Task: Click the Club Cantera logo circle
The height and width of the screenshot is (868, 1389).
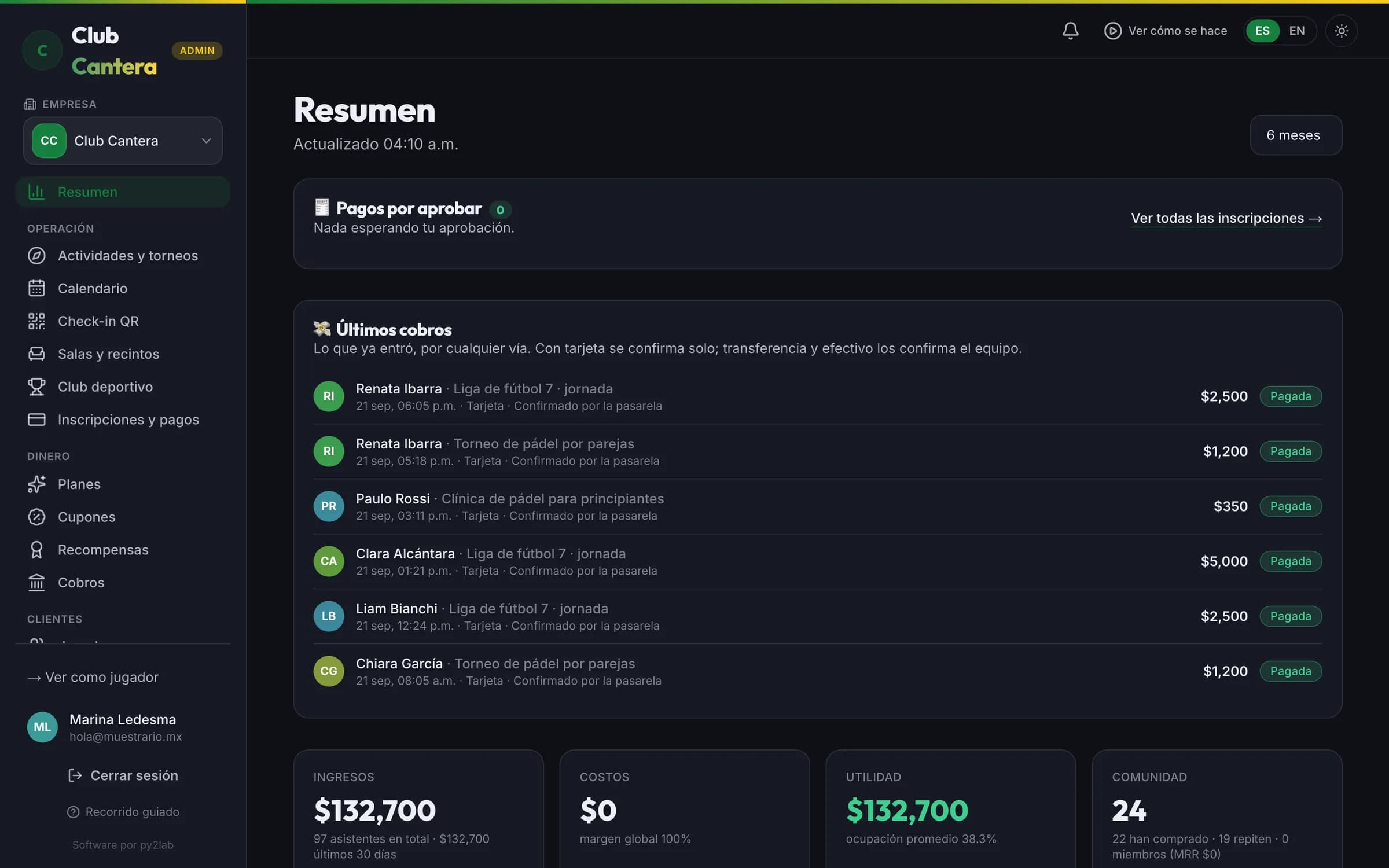Action: coord(42,50)
